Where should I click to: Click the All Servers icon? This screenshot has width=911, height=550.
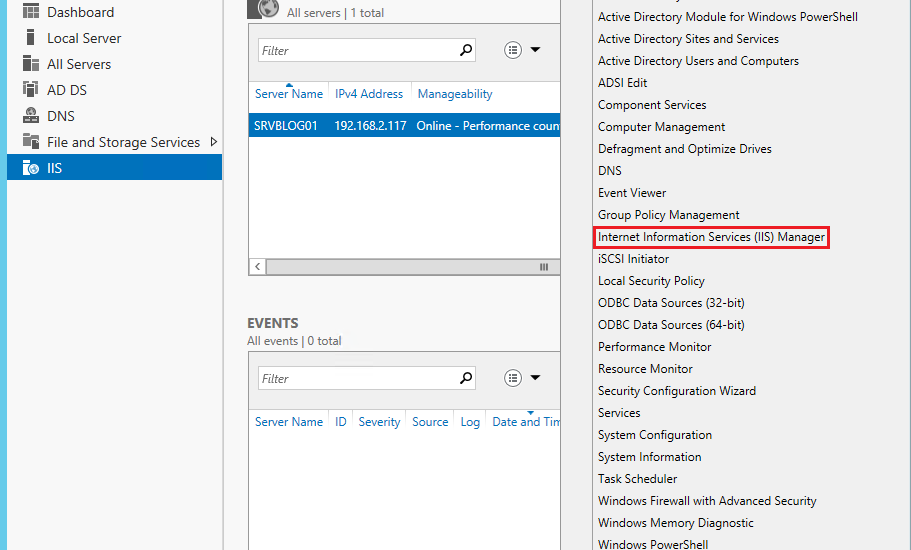31,63
